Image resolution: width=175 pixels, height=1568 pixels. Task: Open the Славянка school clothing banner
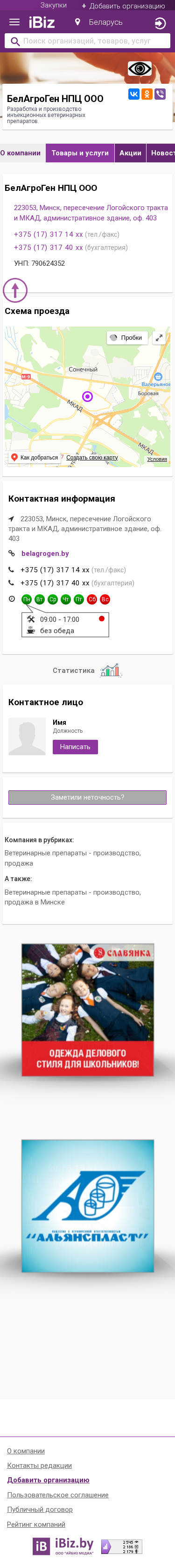88,1009
